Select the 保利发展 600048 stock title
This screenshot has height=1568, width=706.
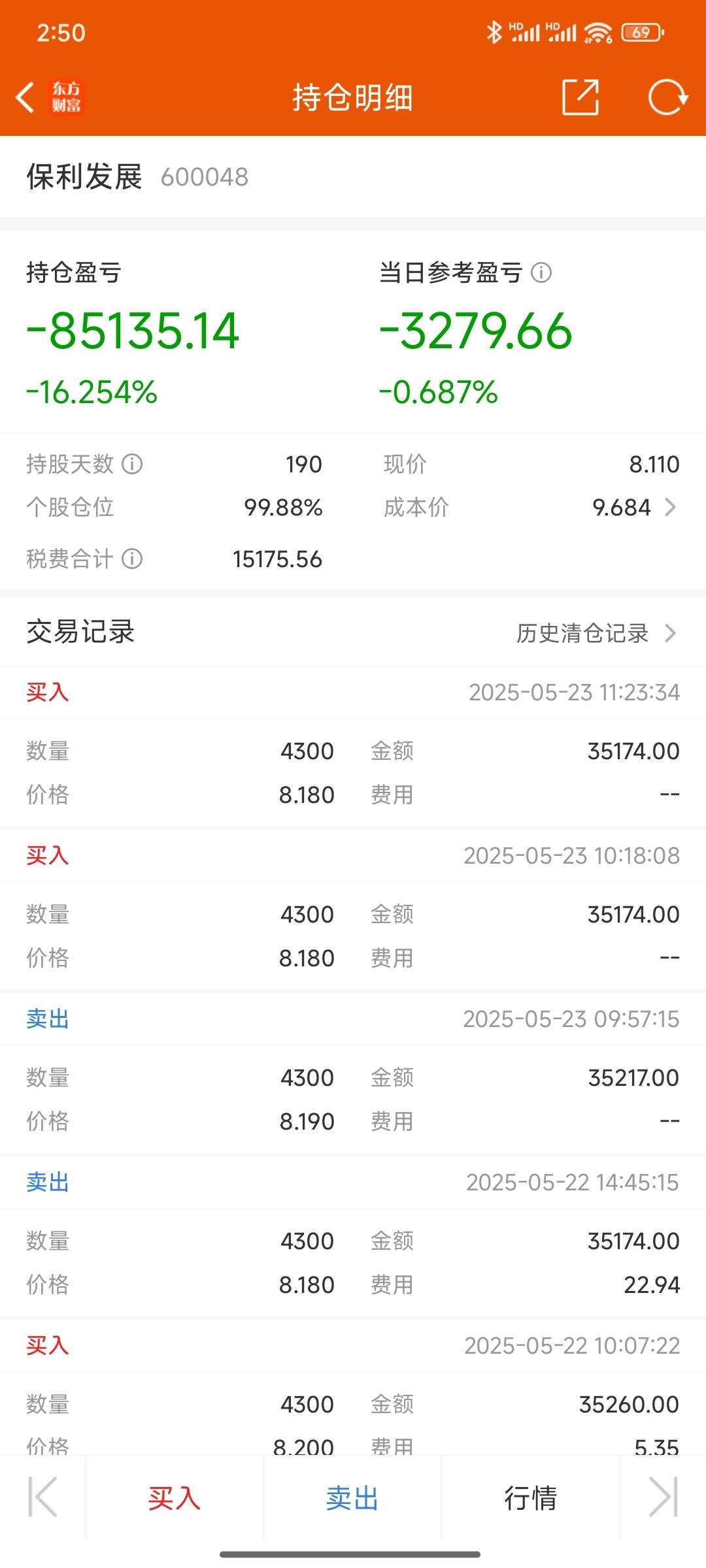point(137,177)
